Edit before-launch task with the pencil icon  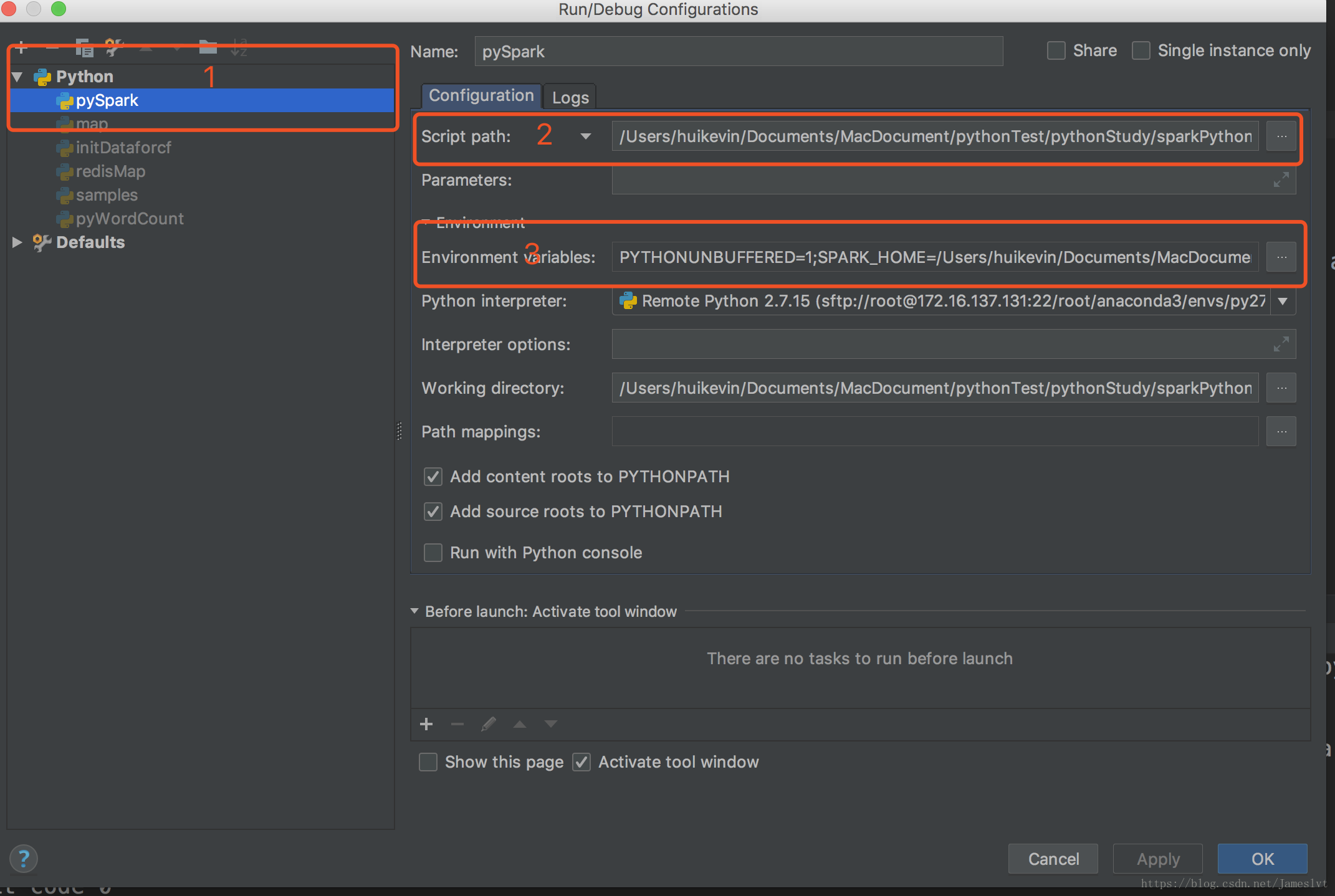(x=489, y=724)
